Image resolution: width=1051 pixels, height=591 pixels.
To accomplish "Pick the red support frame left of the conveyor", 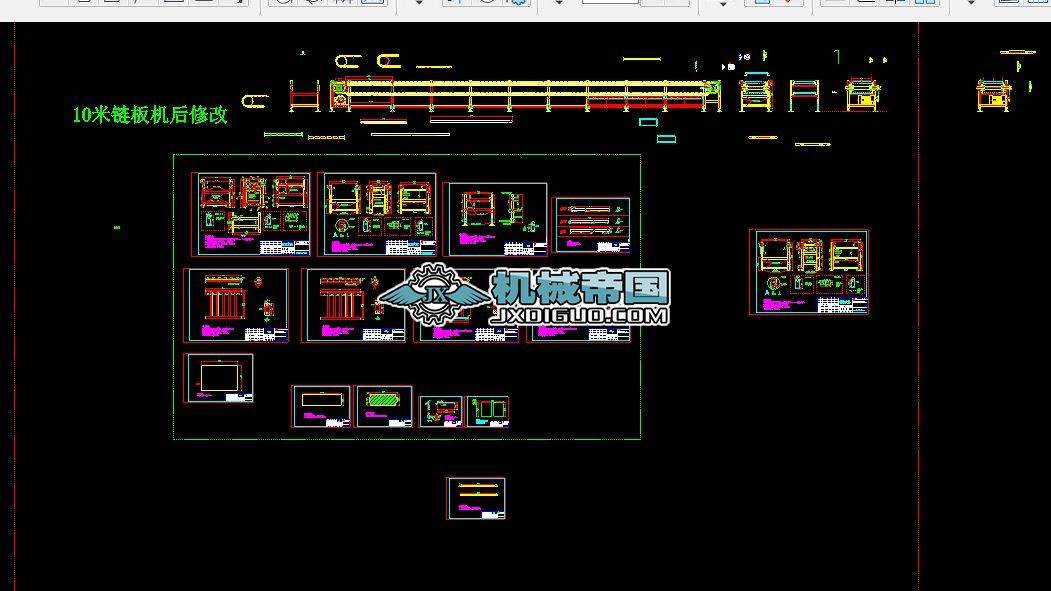I will pyautogui.click(x=304, y=95).
